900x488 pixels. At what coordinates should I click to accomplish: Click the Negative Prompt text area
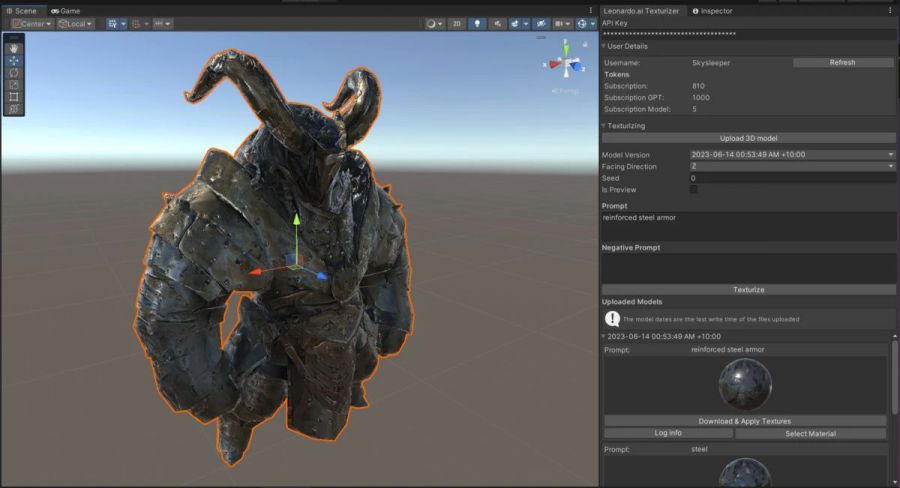[748, 268]
